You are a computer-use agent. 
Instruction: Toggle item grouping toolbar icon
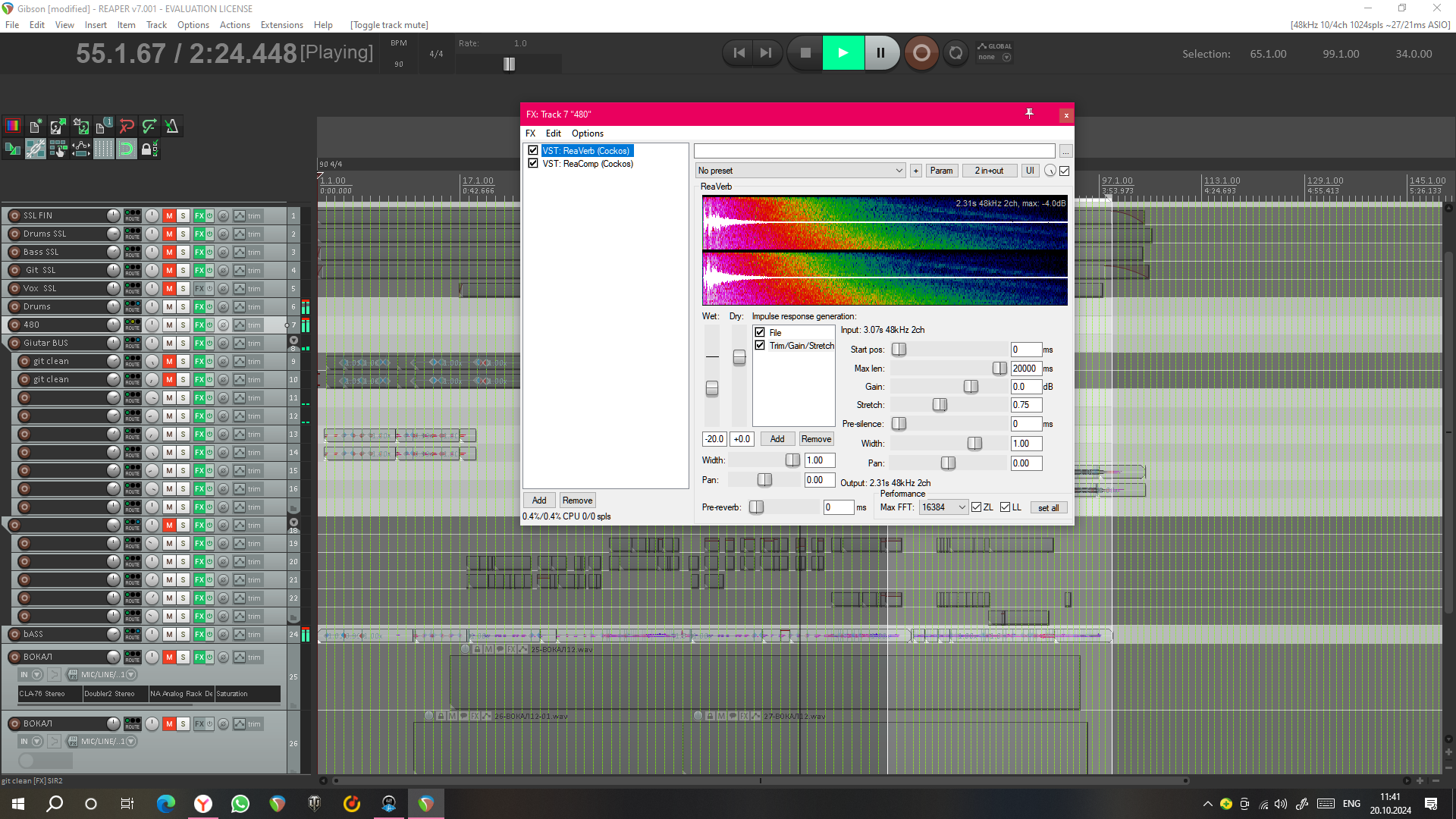[36, 149]
